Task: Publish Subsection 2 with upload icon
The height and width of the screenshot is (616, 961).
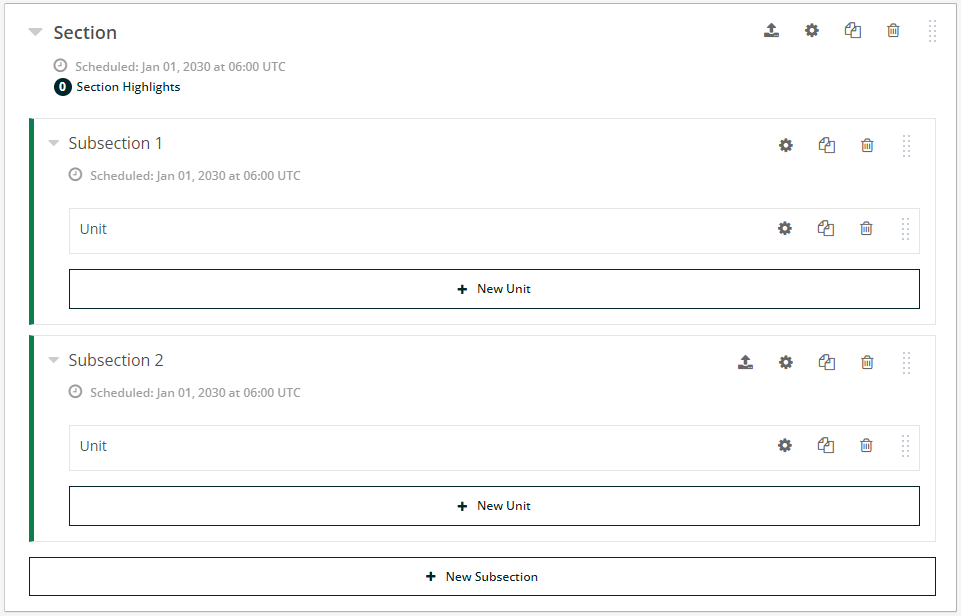Action: [x=745, y=362]
